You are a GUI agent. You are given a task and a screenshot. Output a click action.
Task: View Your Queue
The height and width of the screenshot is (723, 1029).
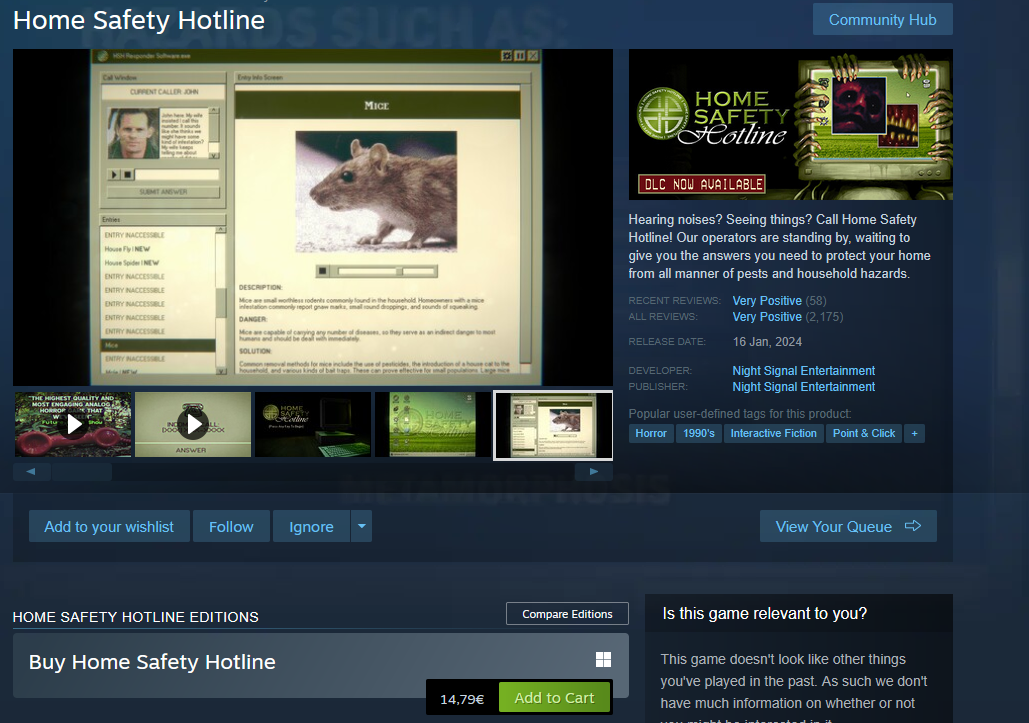click(x=848, y=527)
